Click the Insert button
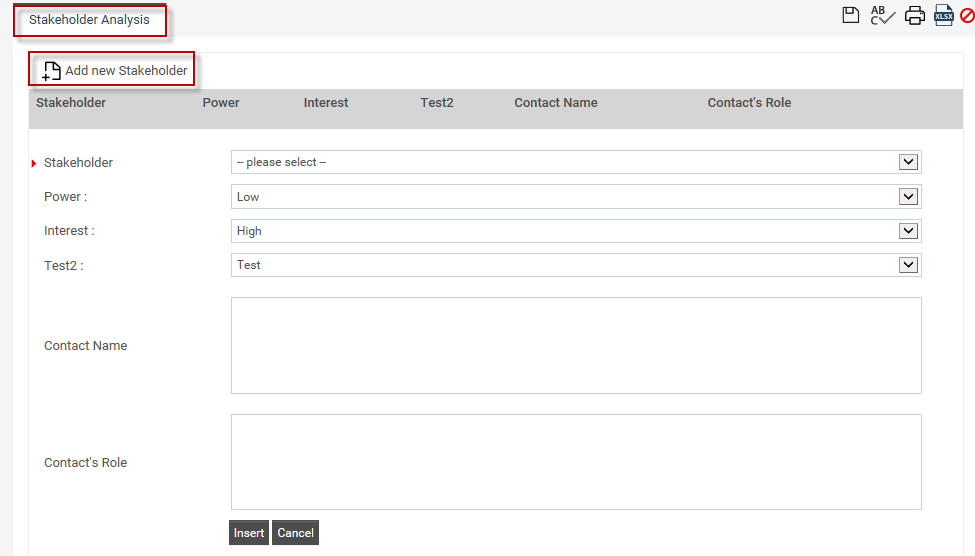This screenshot has height=556, width=975. 249,533
